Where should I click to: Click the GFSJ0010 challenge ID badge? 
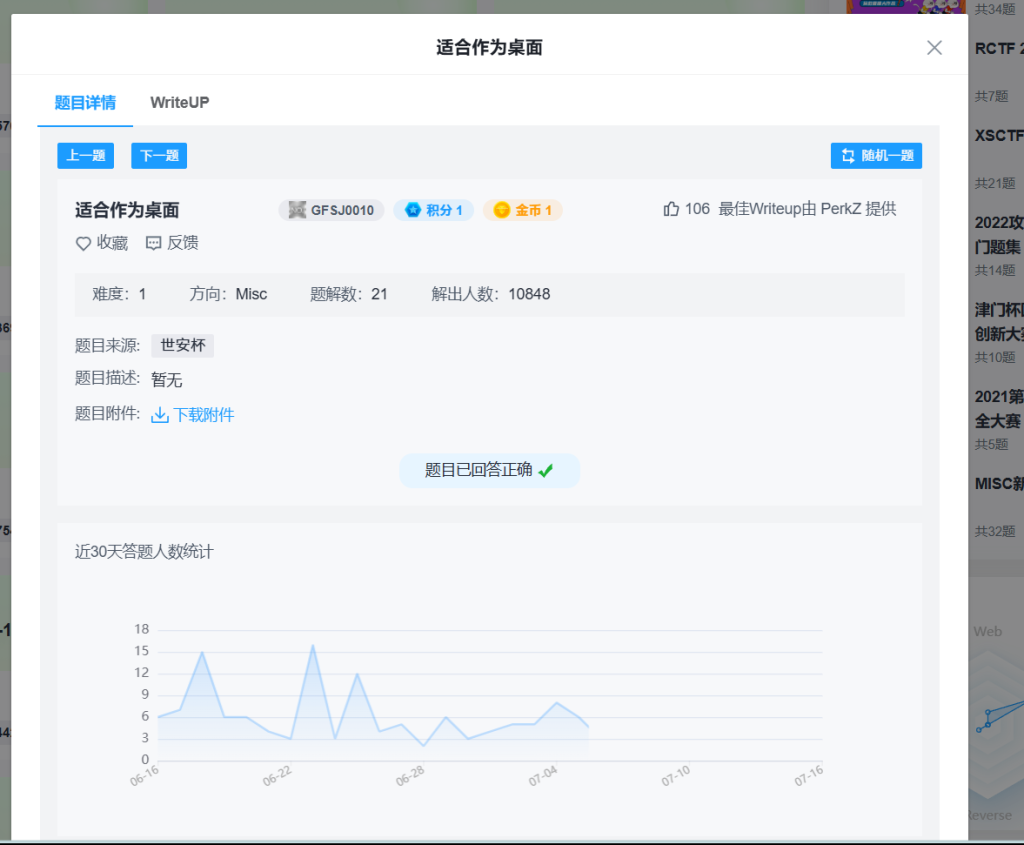click(331, 210)
